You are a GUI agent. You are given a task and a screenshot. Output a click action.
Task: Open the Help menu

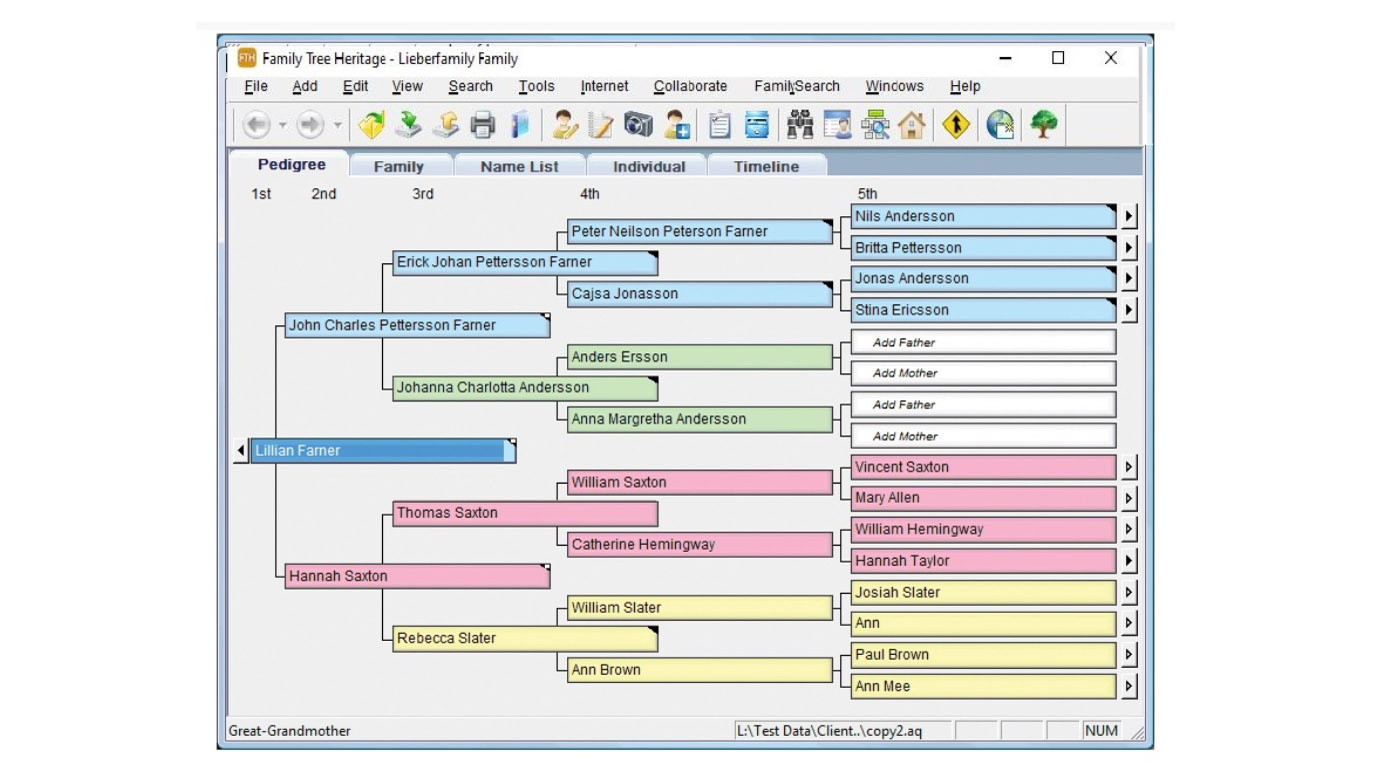point(965,86)
